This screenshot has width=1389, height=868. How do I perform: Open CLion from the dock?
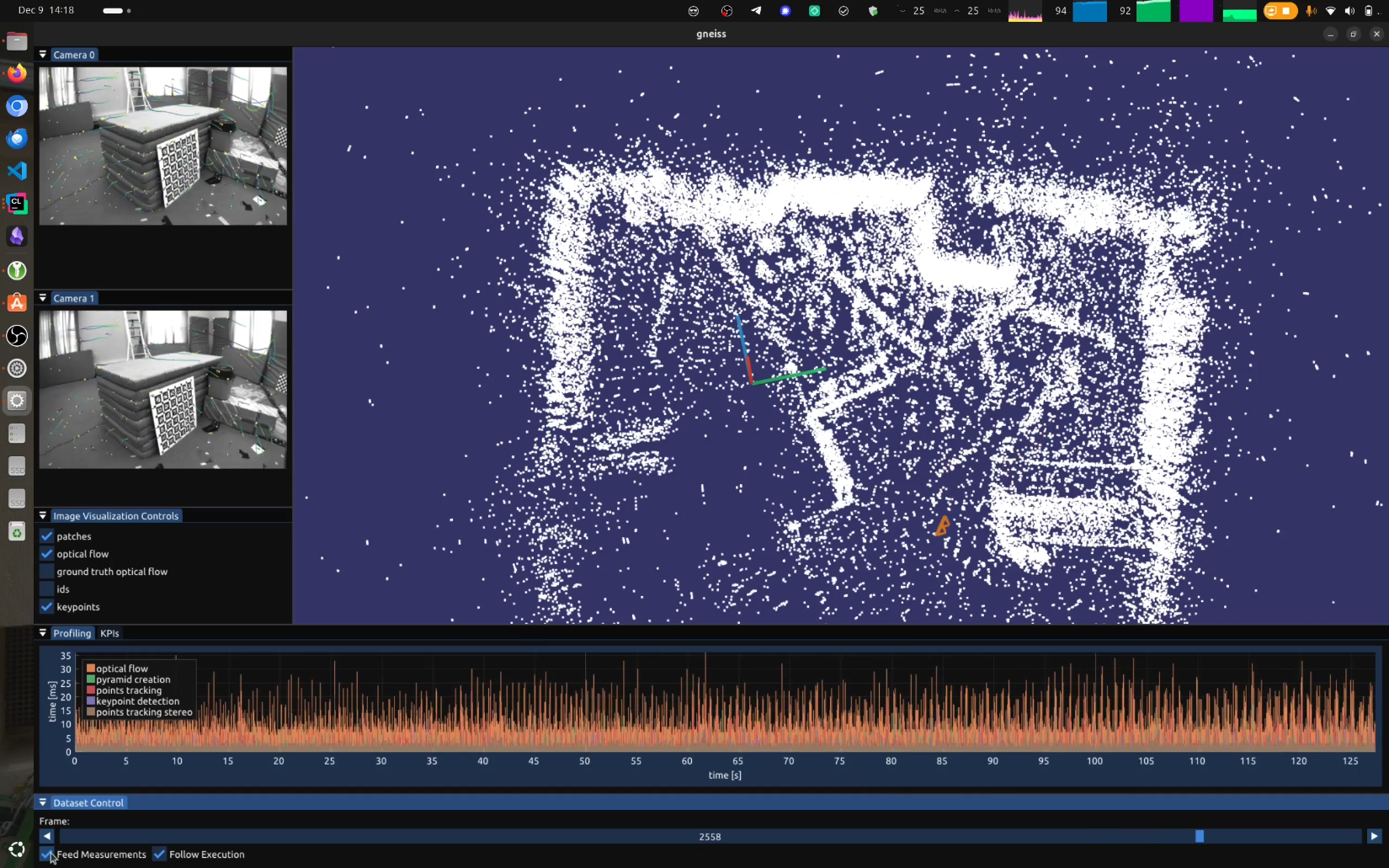[17, 204]
